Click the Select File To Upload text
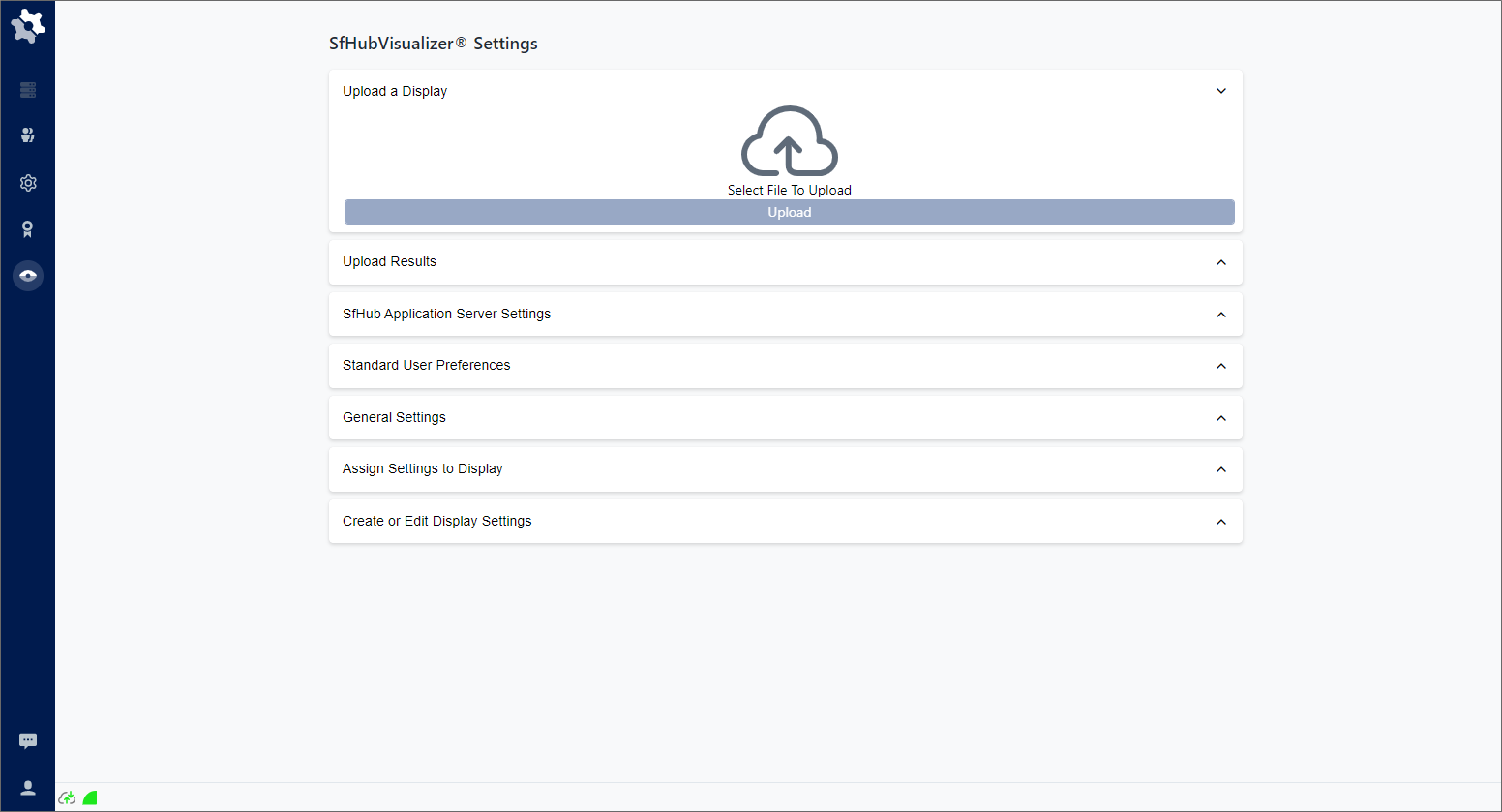 [x=789, y=191]
